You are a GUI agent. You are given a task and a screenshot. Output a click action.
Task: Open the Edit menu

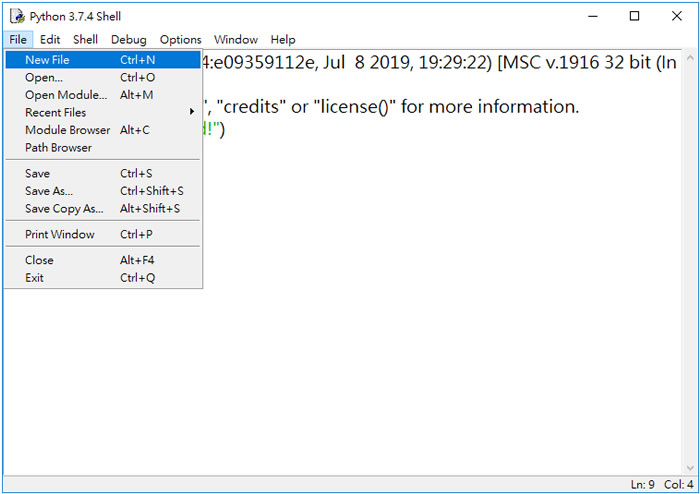click(50, 39)
